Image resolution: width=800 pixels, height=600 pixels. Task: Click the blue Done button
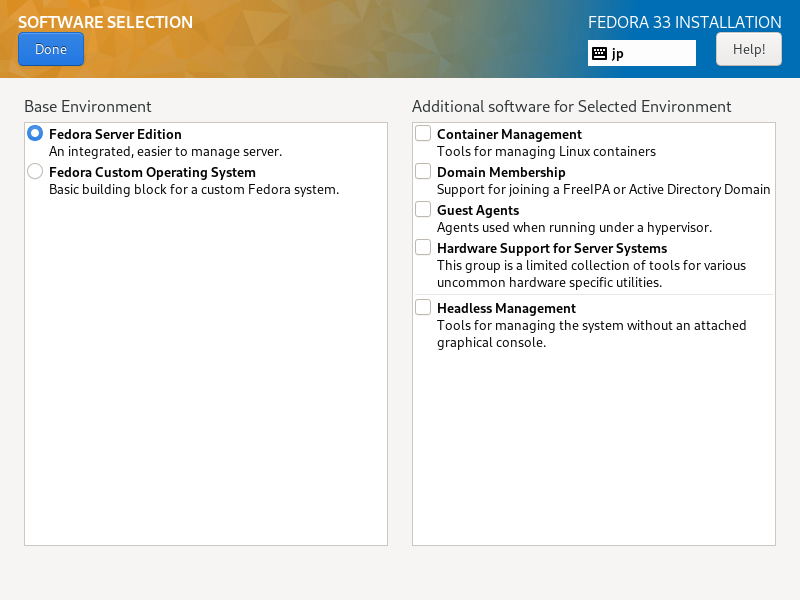[x=51, y=49]
